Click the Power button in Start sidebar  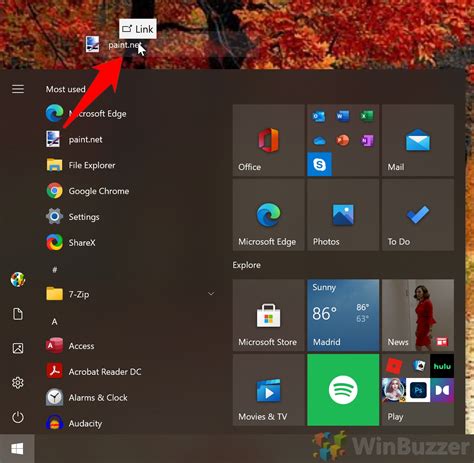click(18, 417)
